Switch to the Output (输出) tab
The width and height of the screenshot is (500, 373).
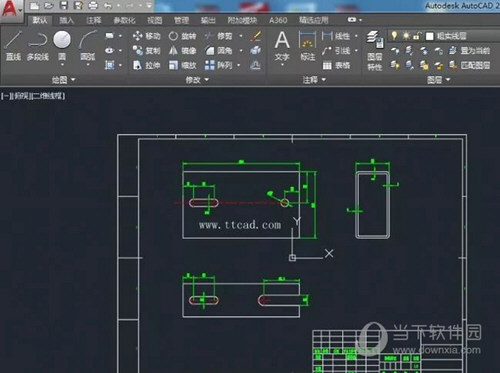click(x=208, y=20)
